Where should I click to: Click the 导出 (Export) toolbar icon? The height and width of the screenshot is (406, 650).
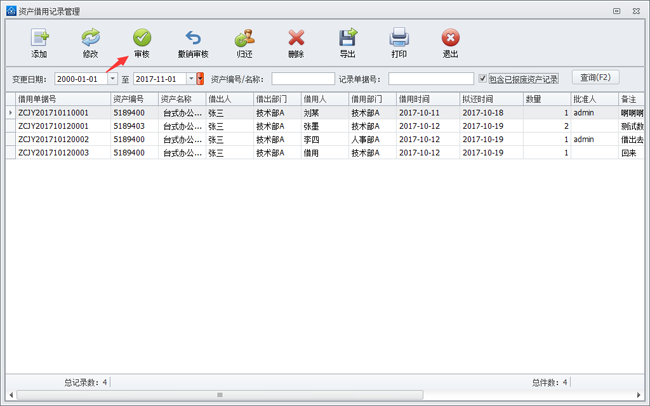[x=347, y=40]
